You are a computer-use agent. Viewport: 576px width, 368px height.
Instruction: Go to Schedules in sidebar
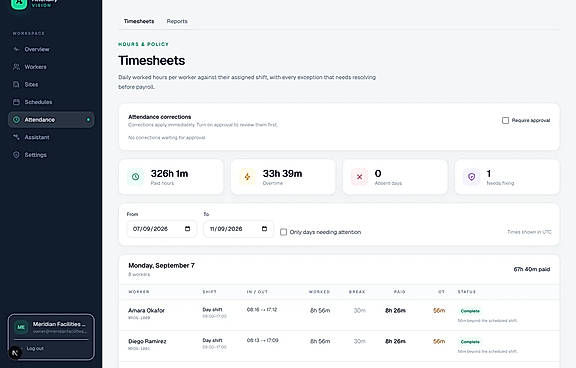coord(51,102)
